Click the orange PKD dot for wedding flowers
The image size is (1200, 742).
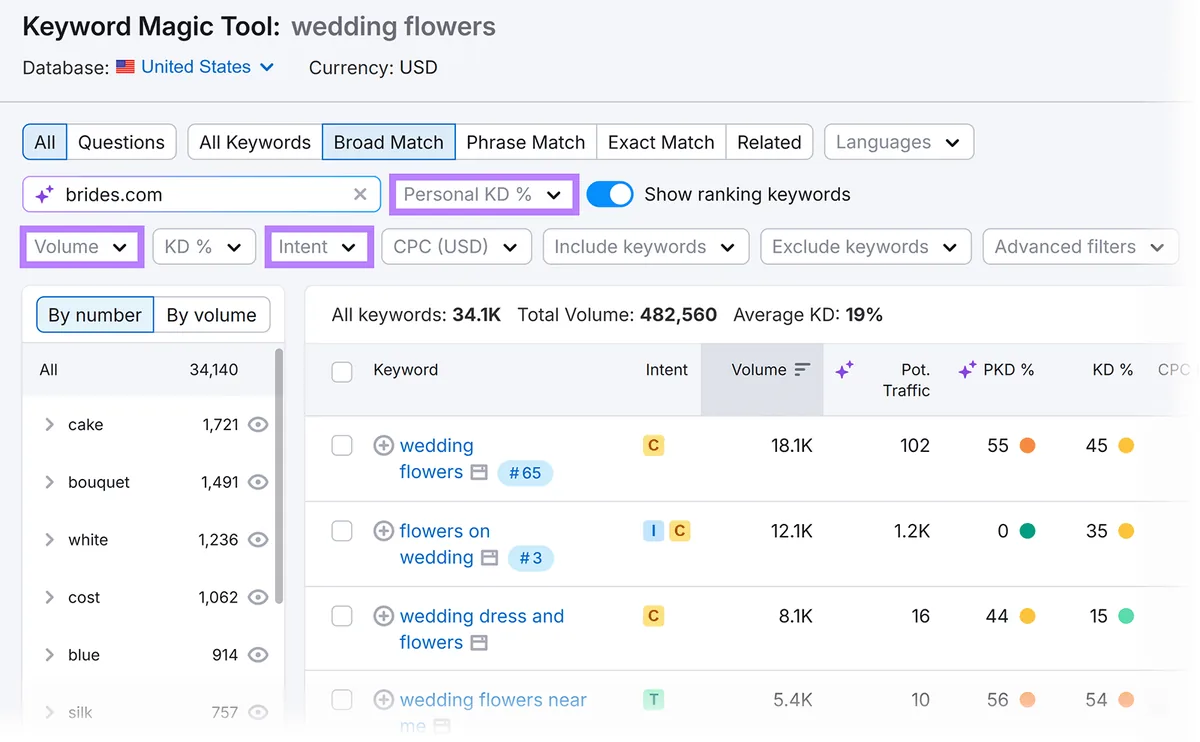pyautogui.click(x=1027, y=446)
